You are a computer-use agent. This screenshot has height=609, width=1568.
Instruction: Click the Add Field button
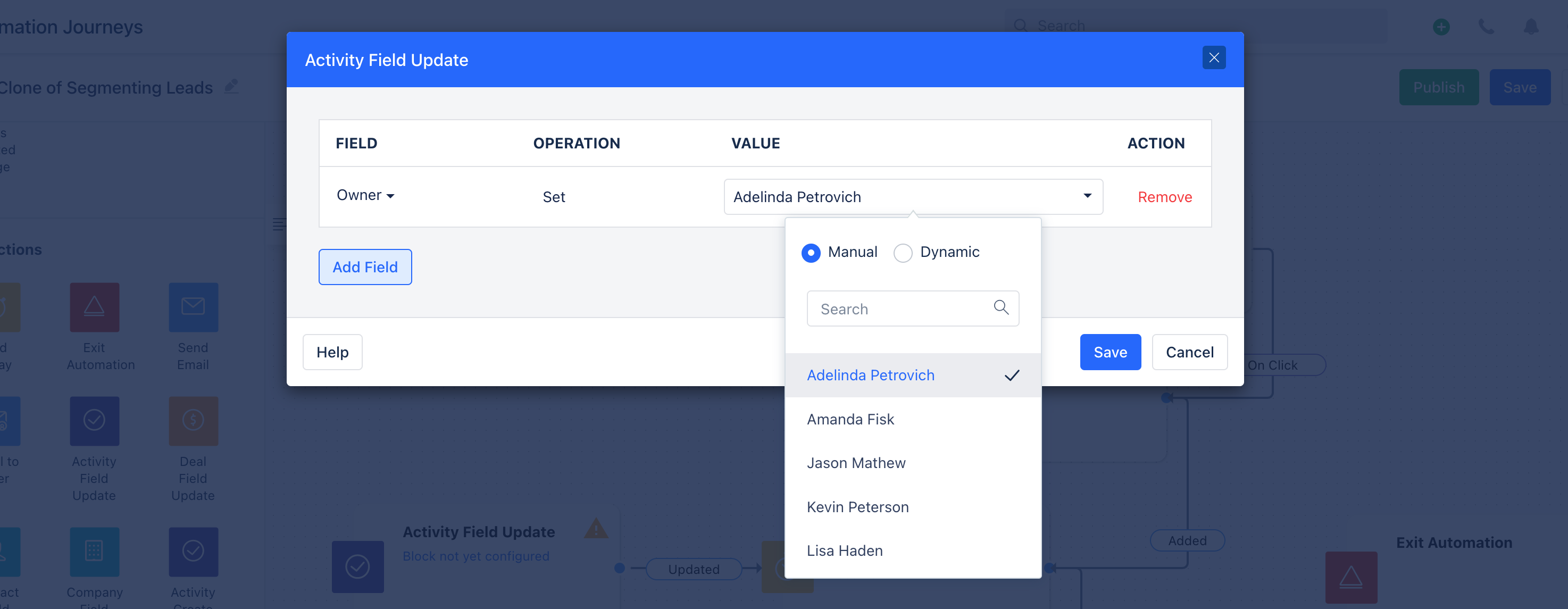pos(365,267)
